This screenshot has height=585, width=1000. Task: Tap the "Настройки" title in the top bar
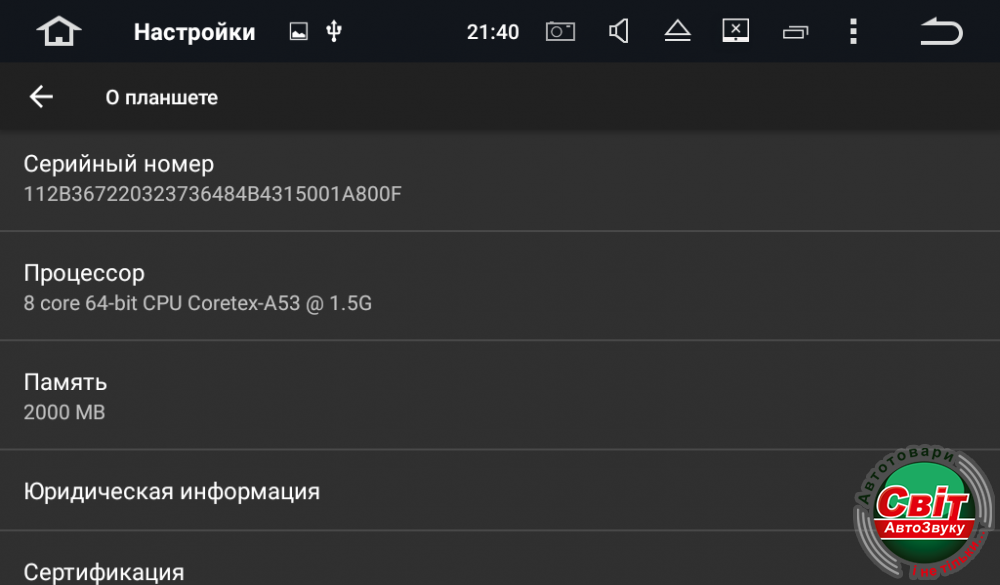194,32
